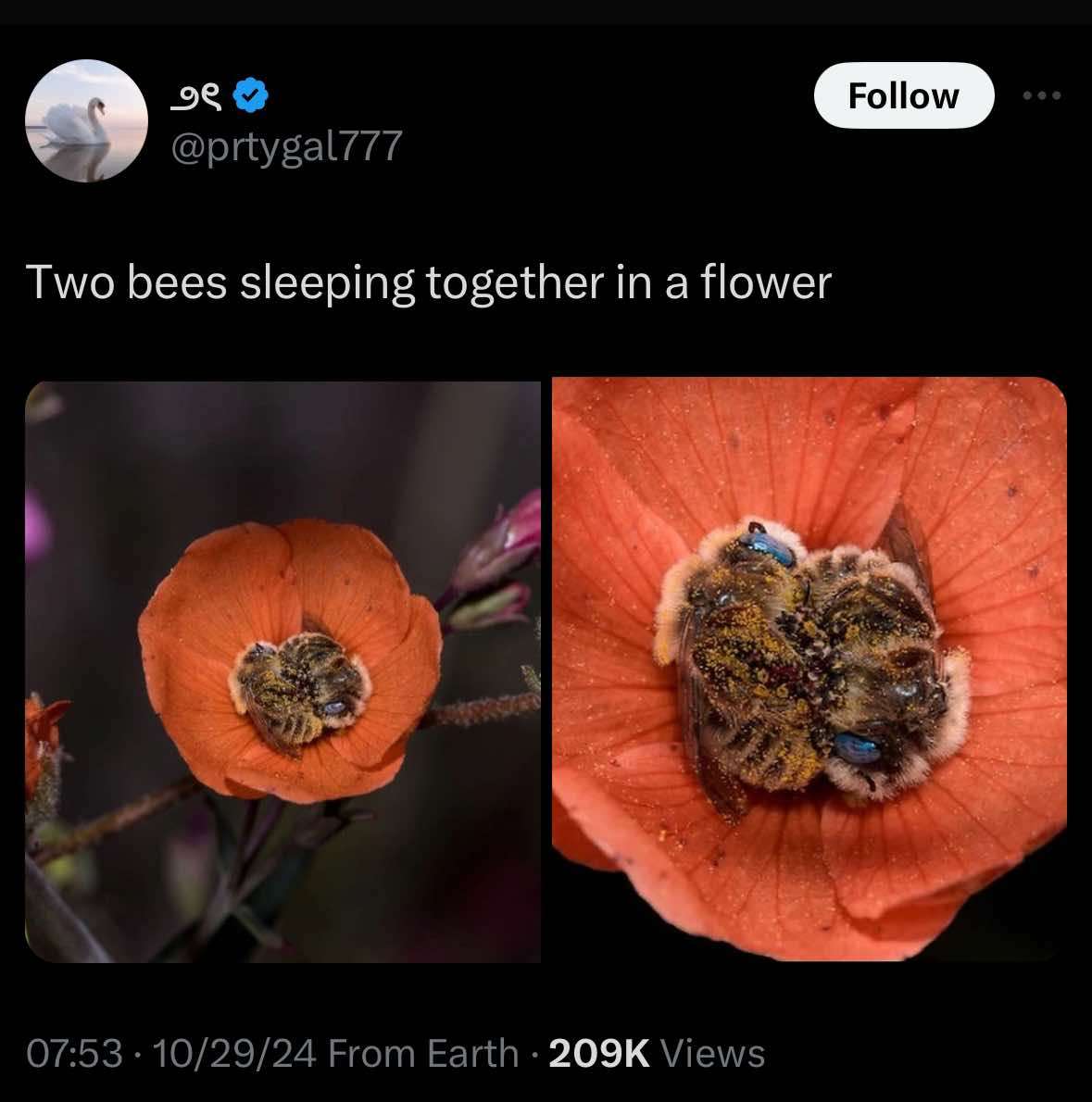Open the right close-up bees photo
Viewport: 1092px width, 1102px height.
[x=809, y=669]
